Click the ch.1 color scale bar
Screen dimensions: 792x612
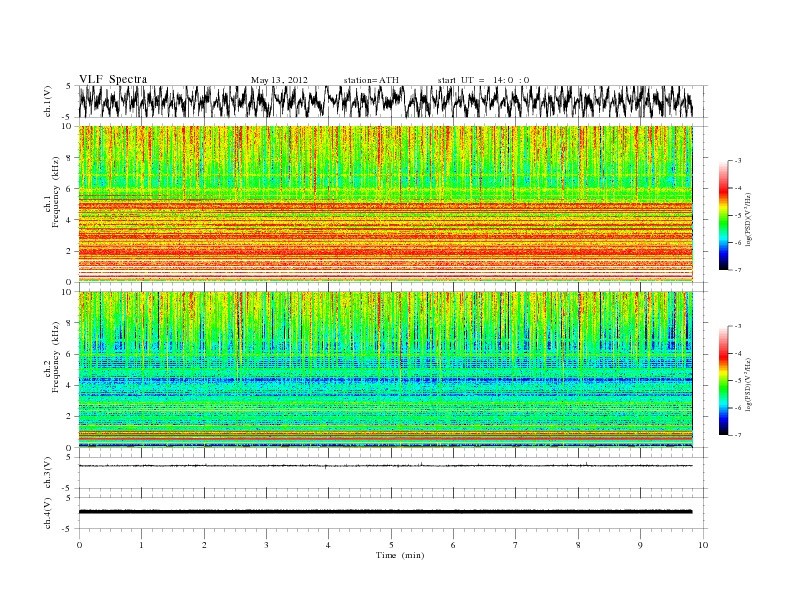coord(723,215)
